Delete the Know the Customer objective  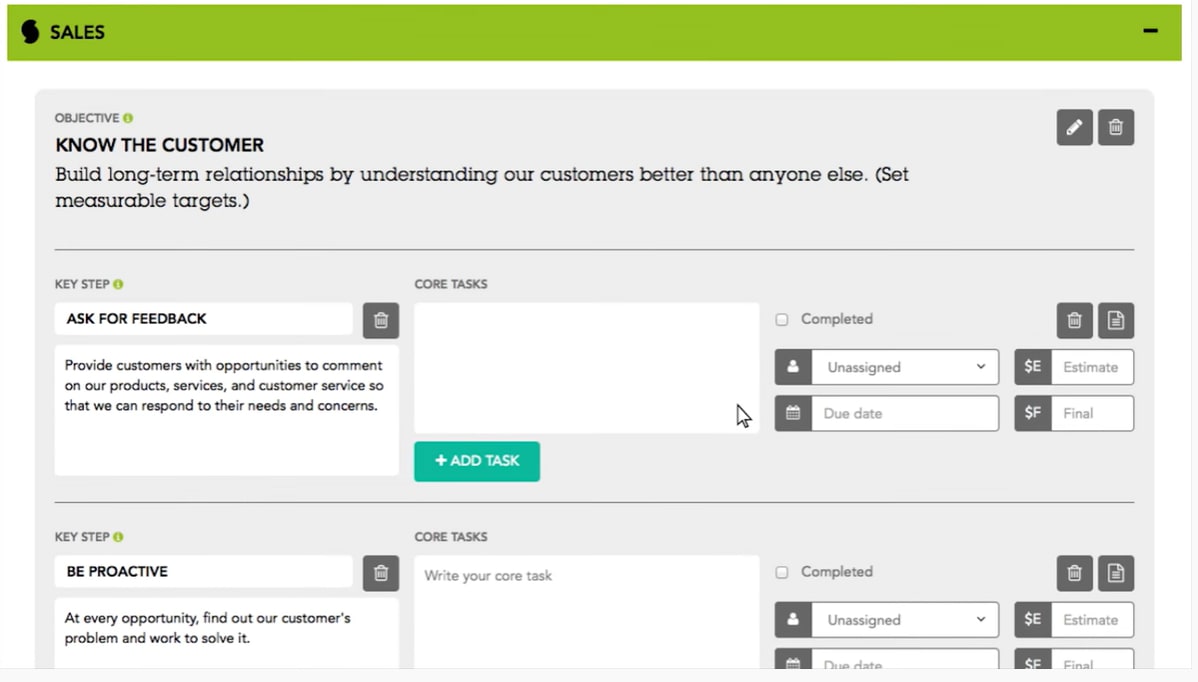(1116, 128)
